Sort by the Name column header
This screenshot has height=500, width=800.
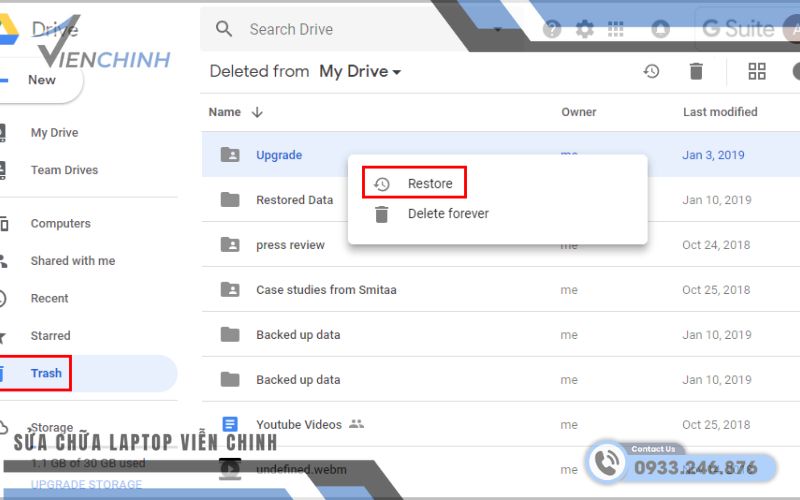(x=224, y=112)
